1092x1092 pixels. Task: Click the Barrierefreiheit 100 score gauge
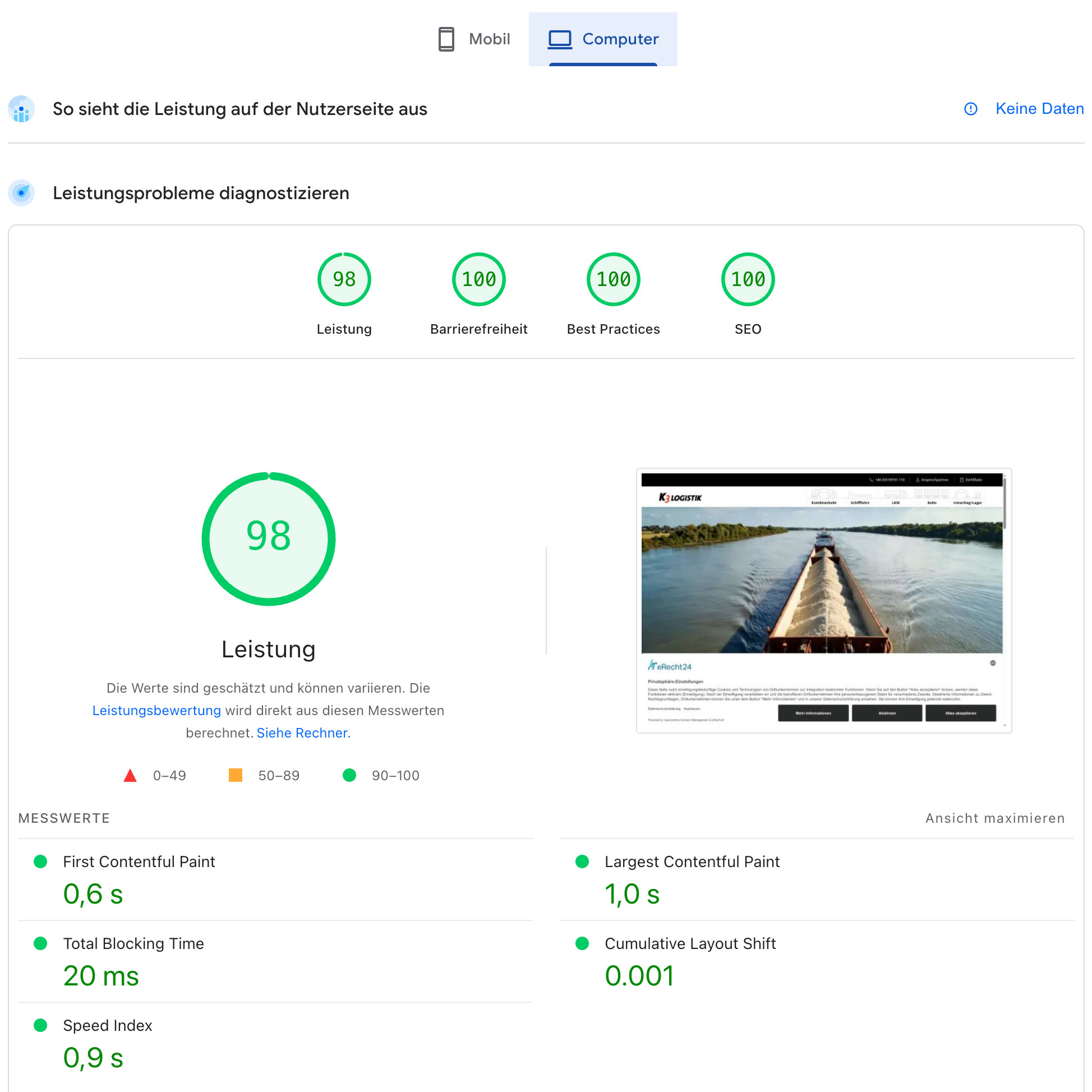click(478, 279)
